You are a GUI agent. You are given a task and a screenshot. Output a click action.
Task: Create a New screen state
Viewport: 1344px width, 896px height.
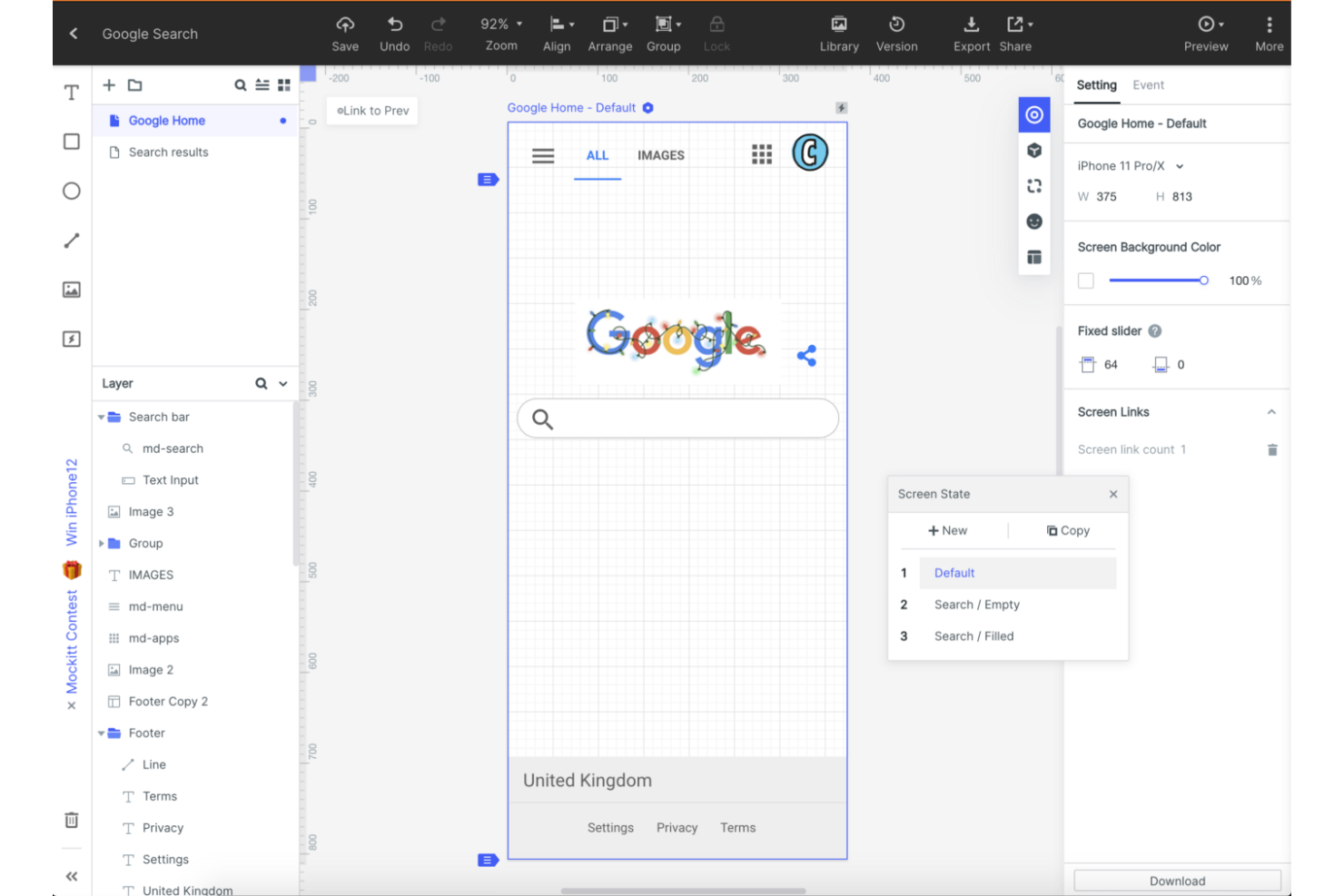[x=947, y=530]
